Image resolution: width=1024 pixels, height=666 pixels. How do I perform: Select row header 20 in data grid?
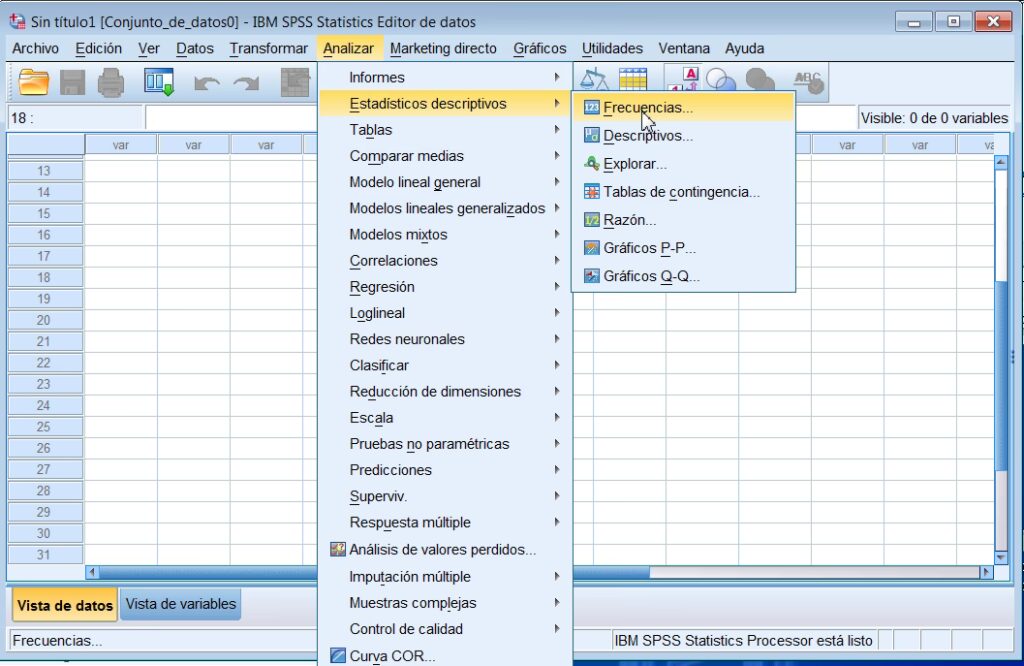point(44,320)
